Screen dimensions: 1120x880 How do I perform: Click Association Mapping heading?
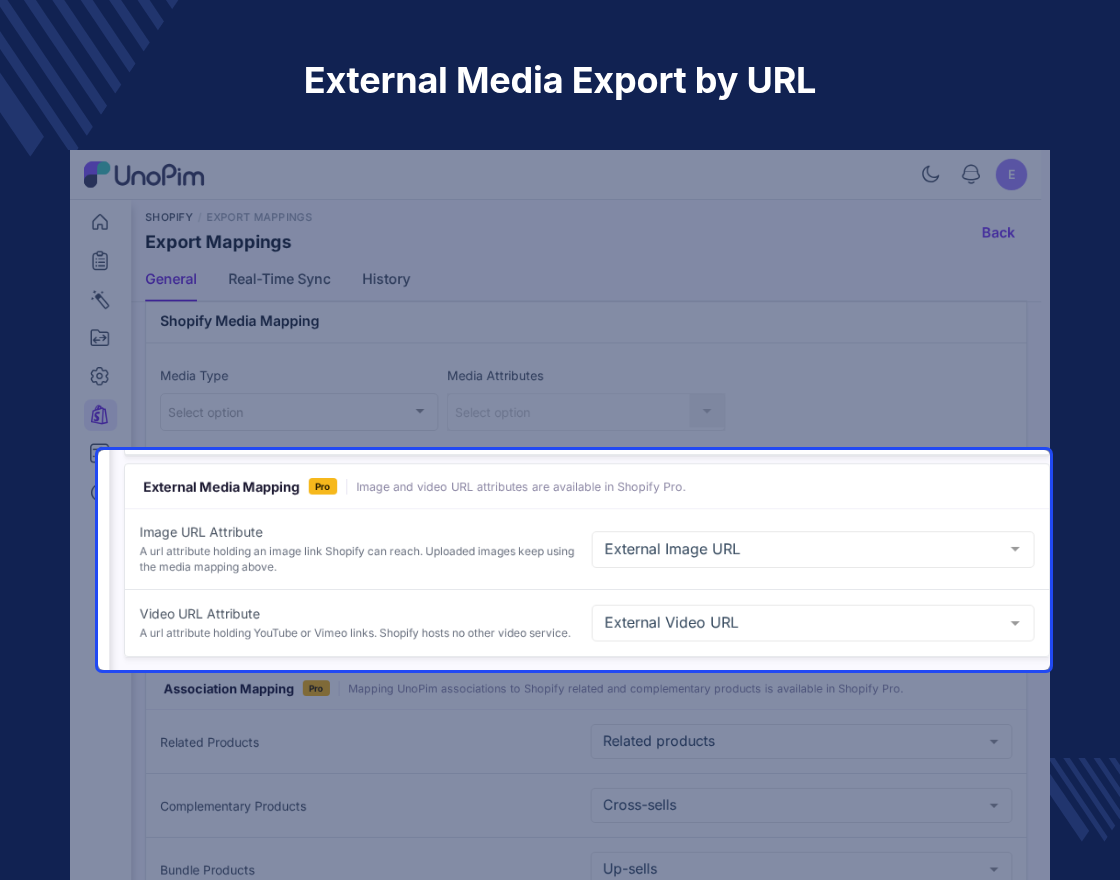(x=229, y=689)
